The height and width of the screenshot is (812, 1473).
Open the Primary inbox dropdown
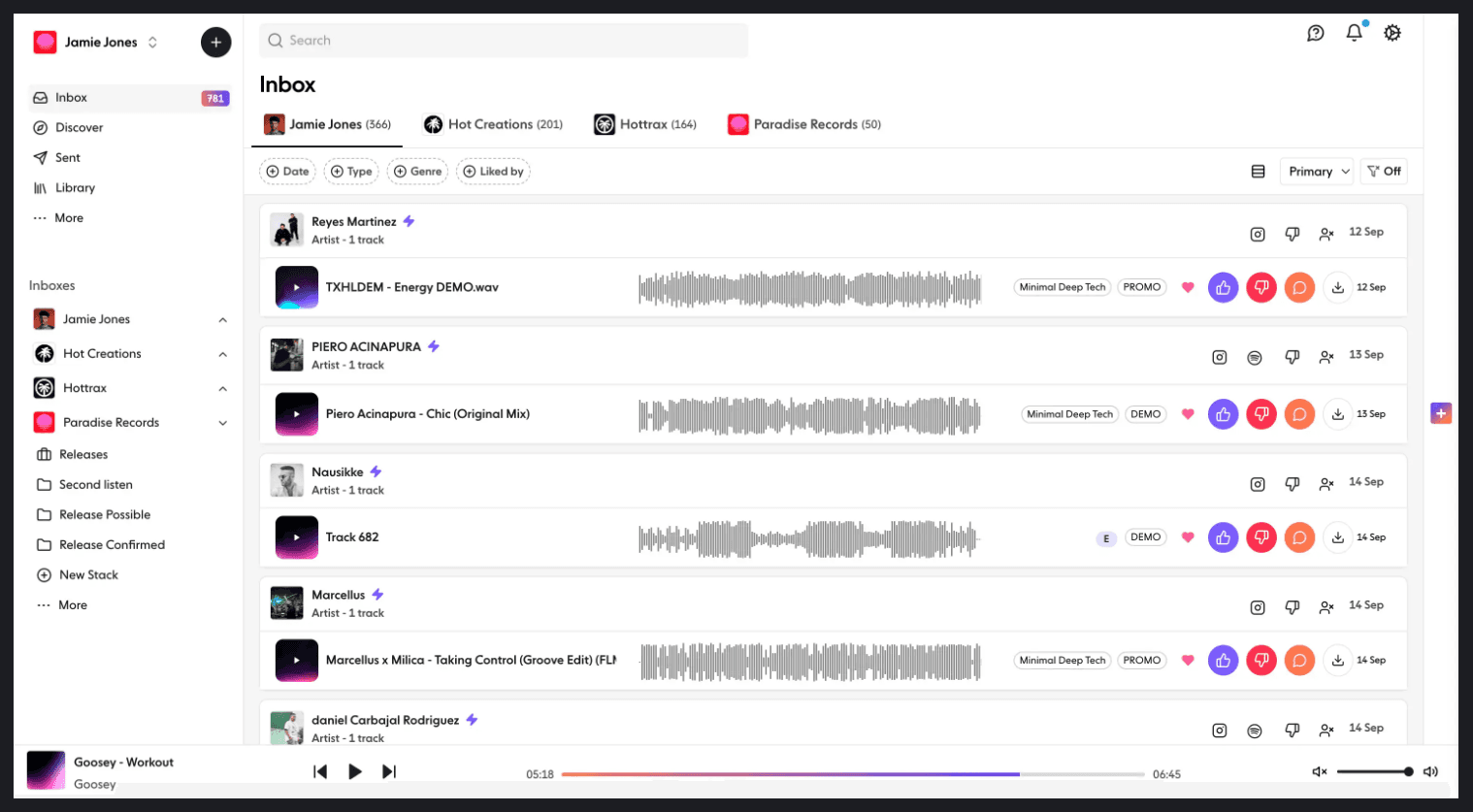1316,171
